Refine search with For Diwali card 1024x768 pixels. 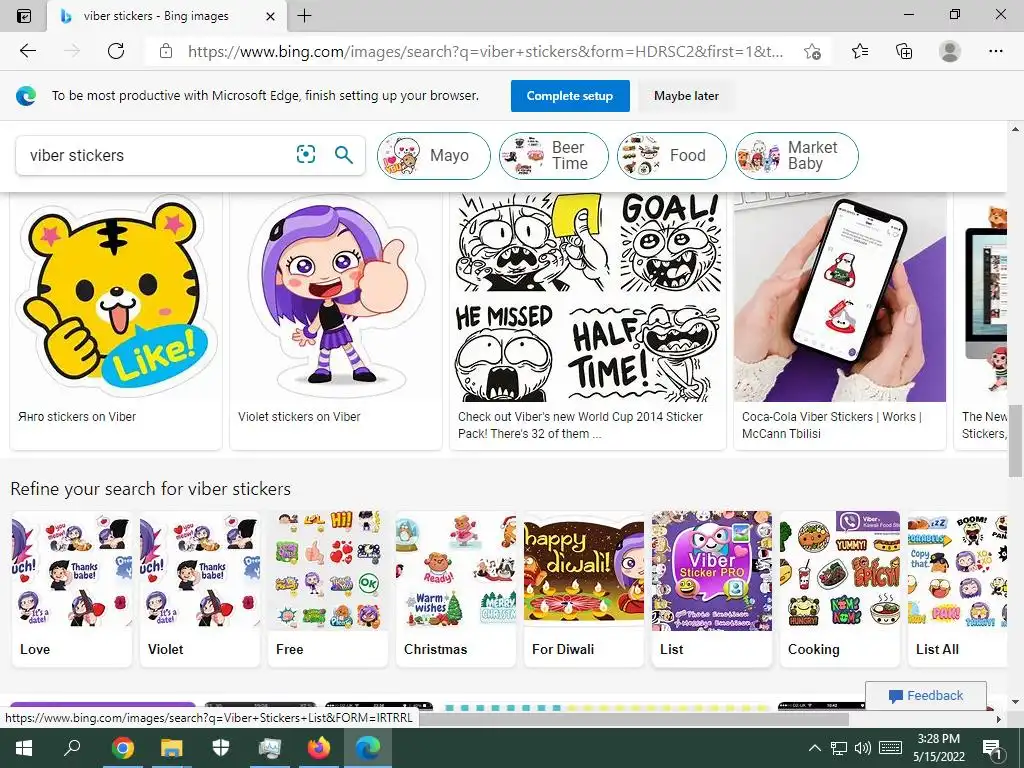(x=584, y=588)
